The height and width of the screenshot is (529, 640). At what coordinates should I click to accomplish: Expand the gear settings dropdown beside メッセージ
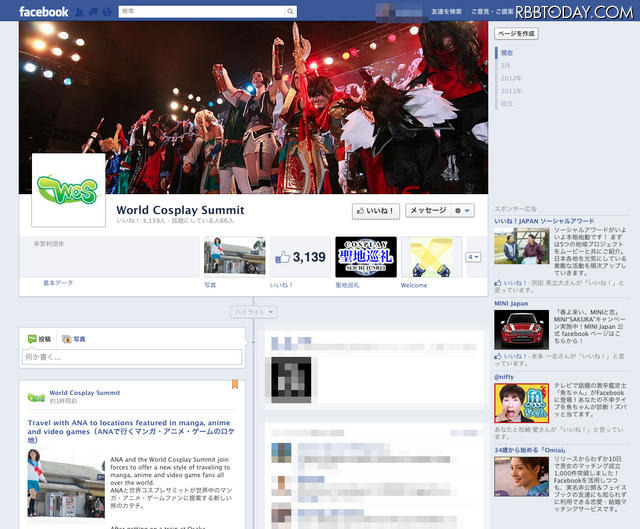pyautogui.click(x=464, y=211)
